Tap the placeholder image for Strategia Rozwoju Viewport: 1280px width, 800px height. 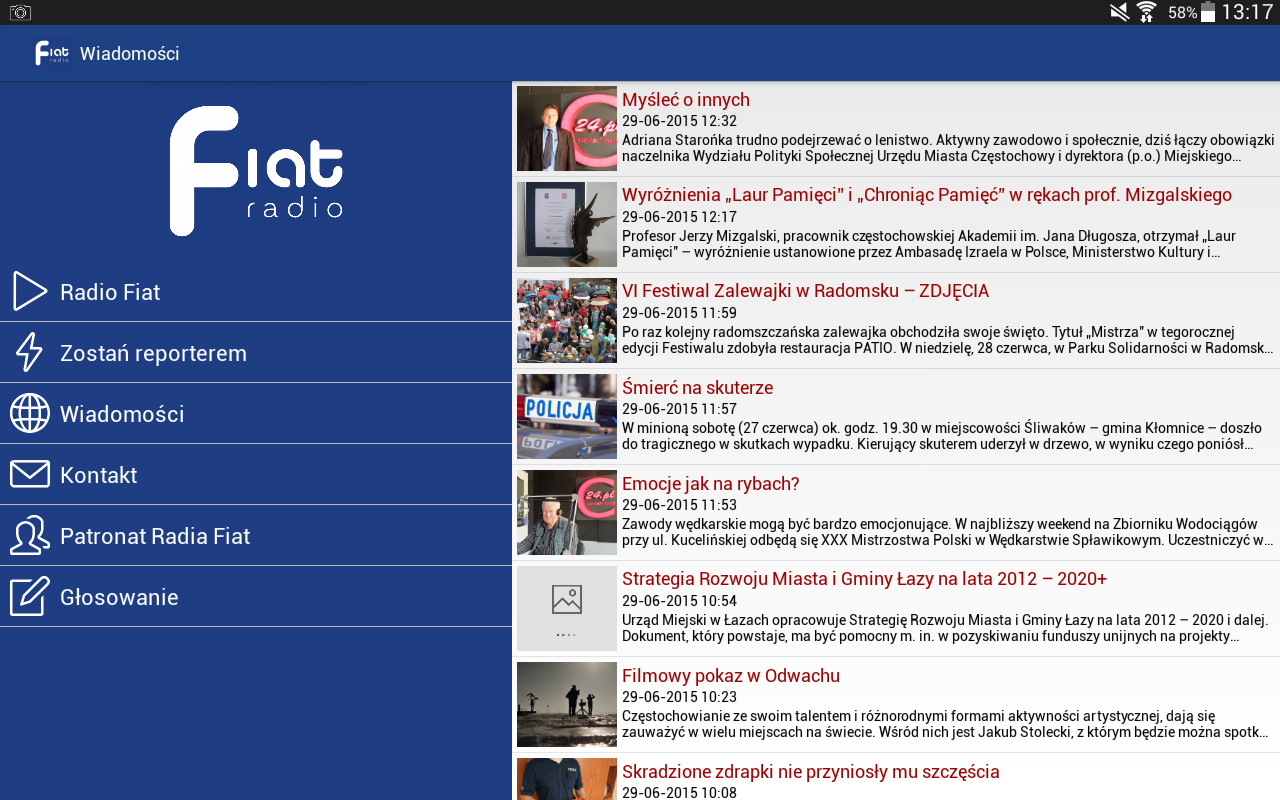[x=567, y=608]
